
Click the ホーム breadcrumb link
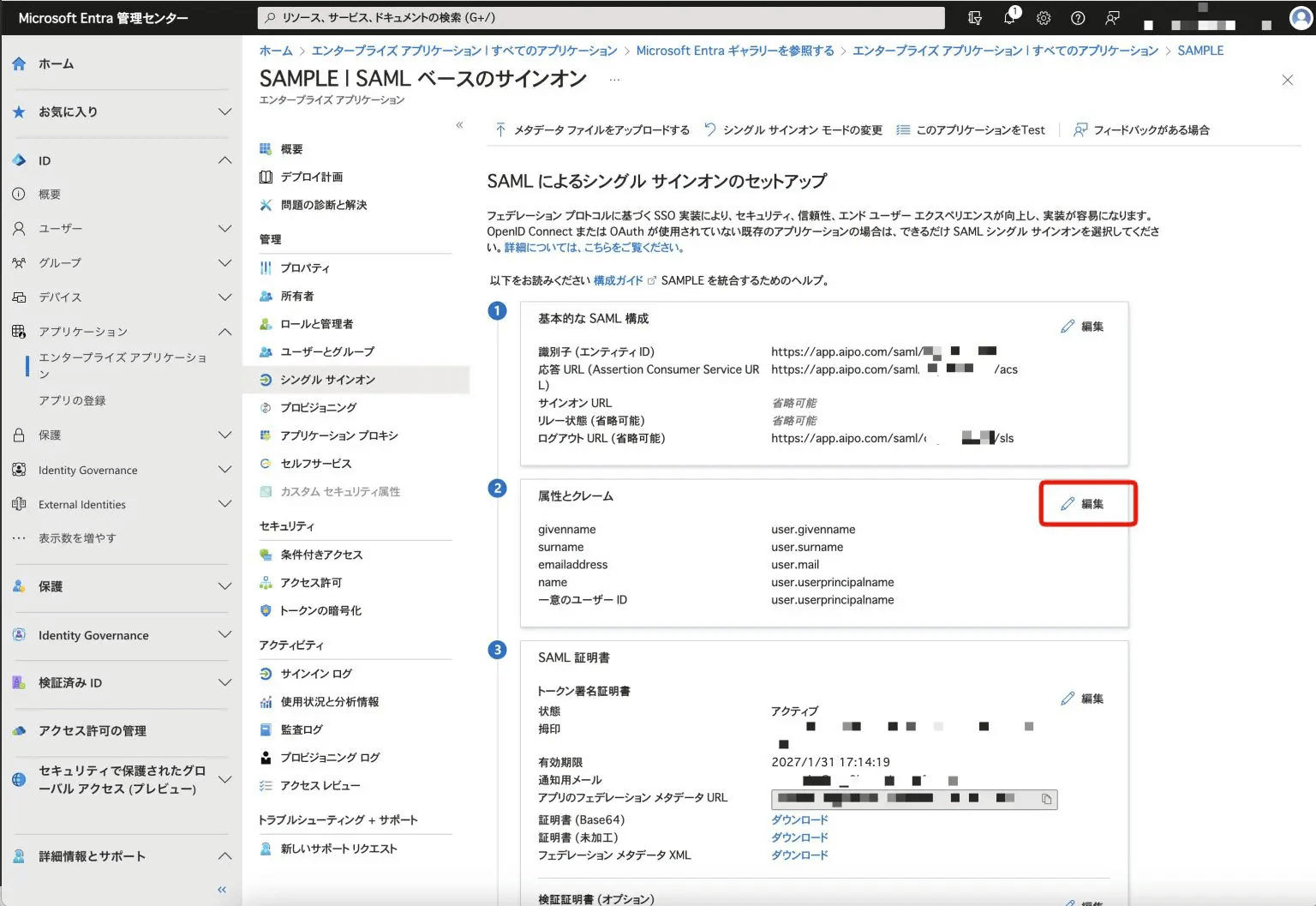(x=276, y=51)
